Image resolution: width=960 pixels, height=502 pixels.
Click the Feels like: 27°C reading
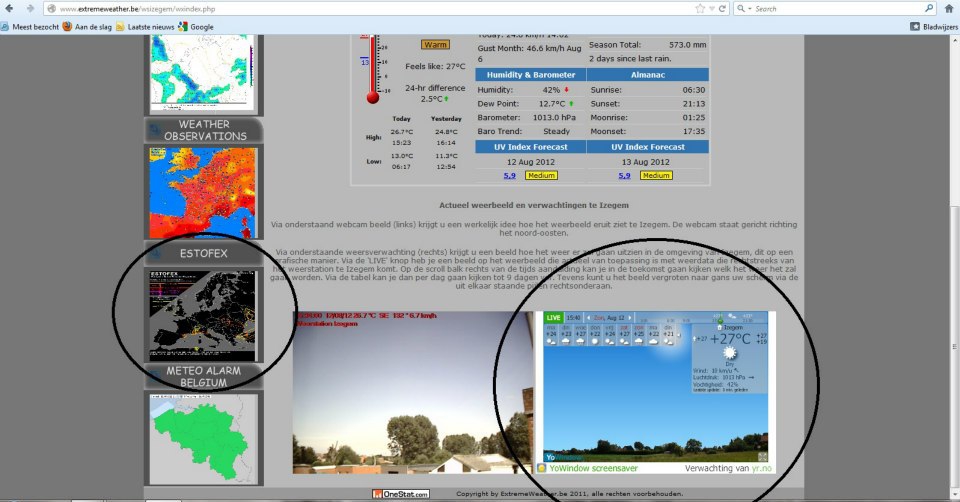coord(435,66)
